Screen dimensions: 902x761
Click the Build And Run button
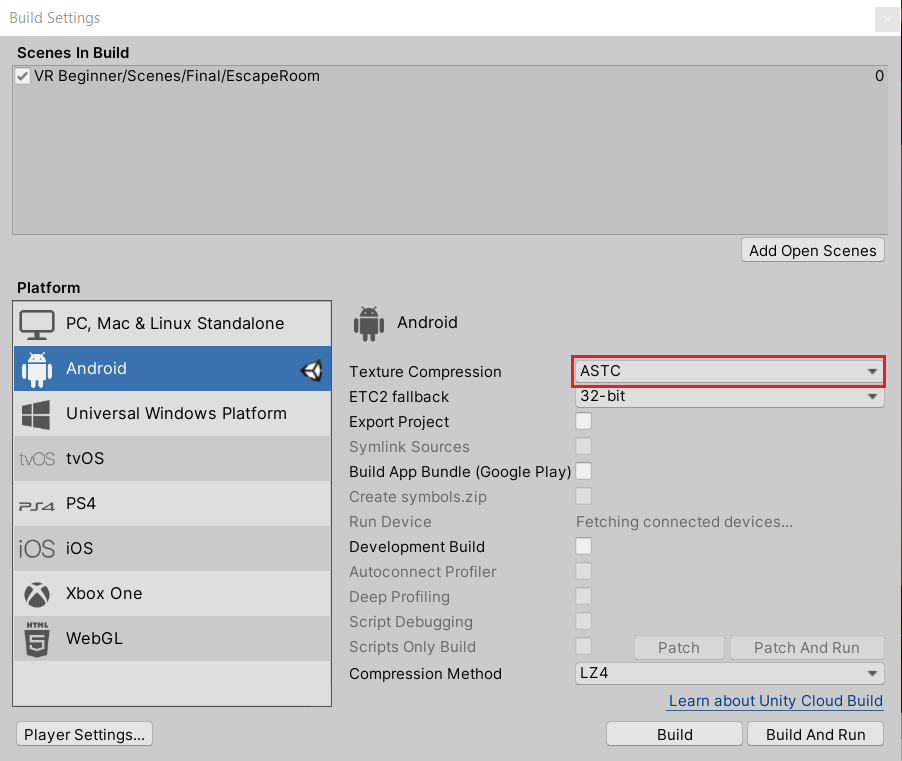click(x=815, y=734)
